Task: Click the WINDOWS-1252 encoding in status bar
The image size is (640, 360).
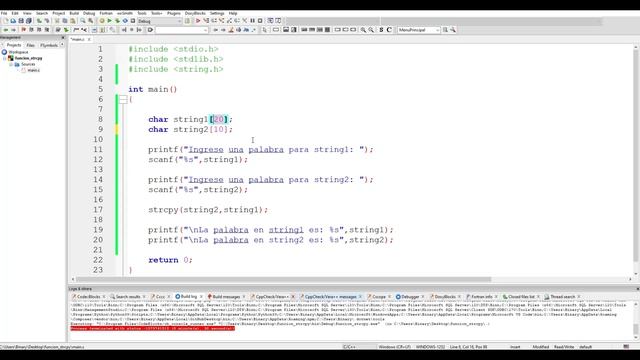Action: pyautogui.click(x=430, y=347)
